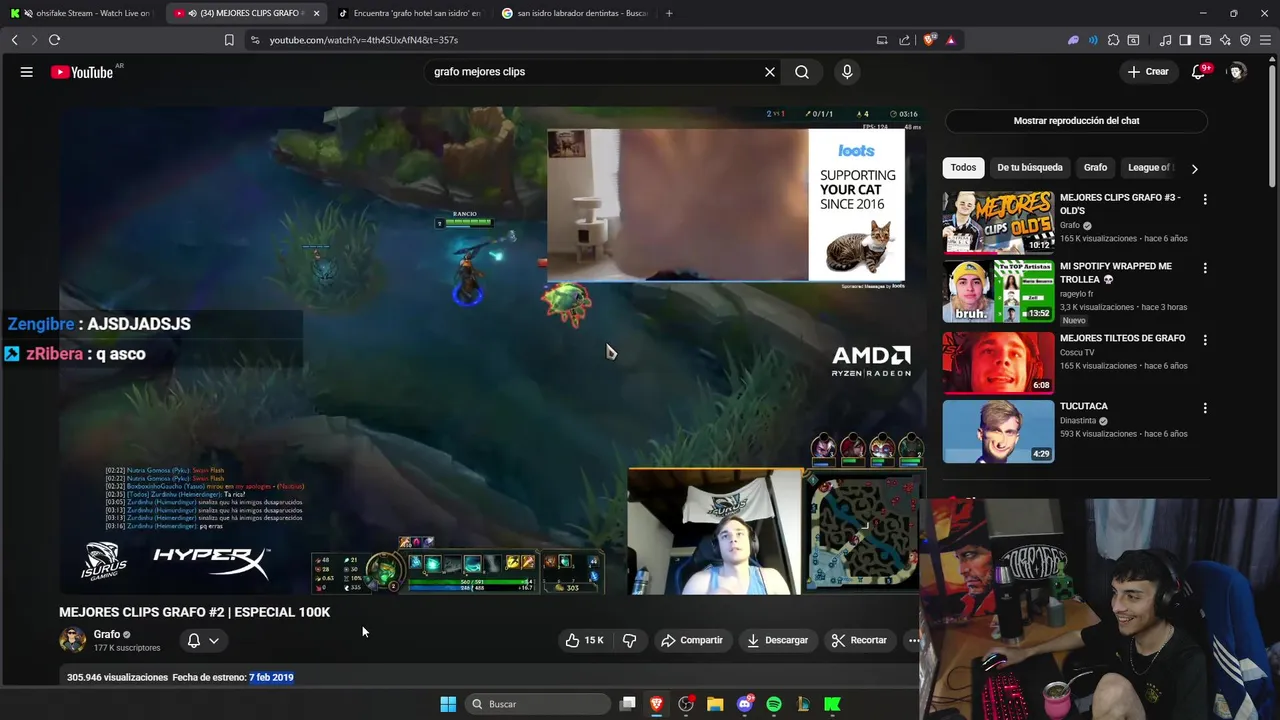Start voice search with microphone icon
Screen dimensions: 1280x720
click(847, 72)
